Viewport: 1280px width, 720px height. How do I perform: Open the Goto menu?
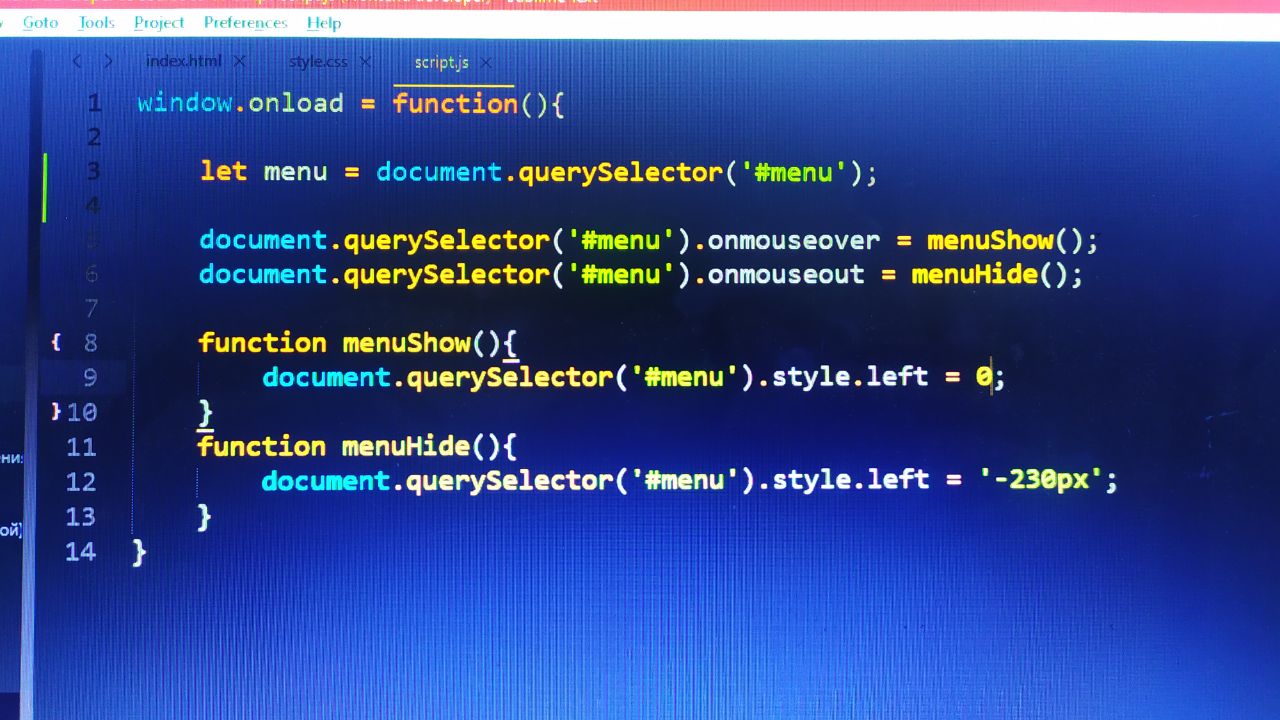point(40,22)
